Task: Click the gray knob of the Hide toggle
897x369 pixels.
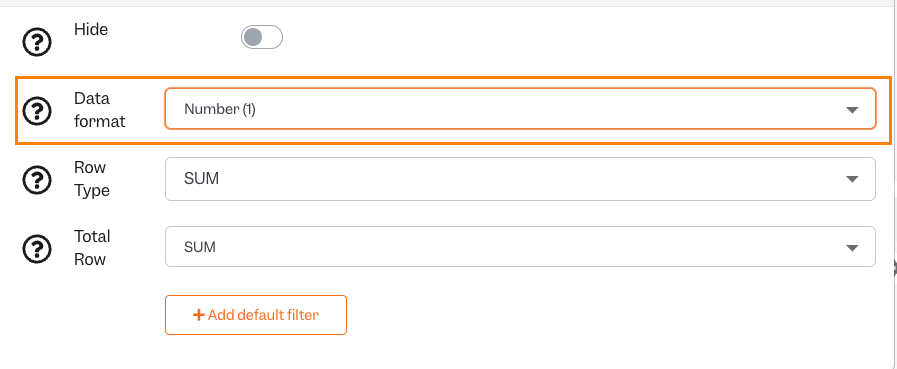Action: (x=252, y=37)
